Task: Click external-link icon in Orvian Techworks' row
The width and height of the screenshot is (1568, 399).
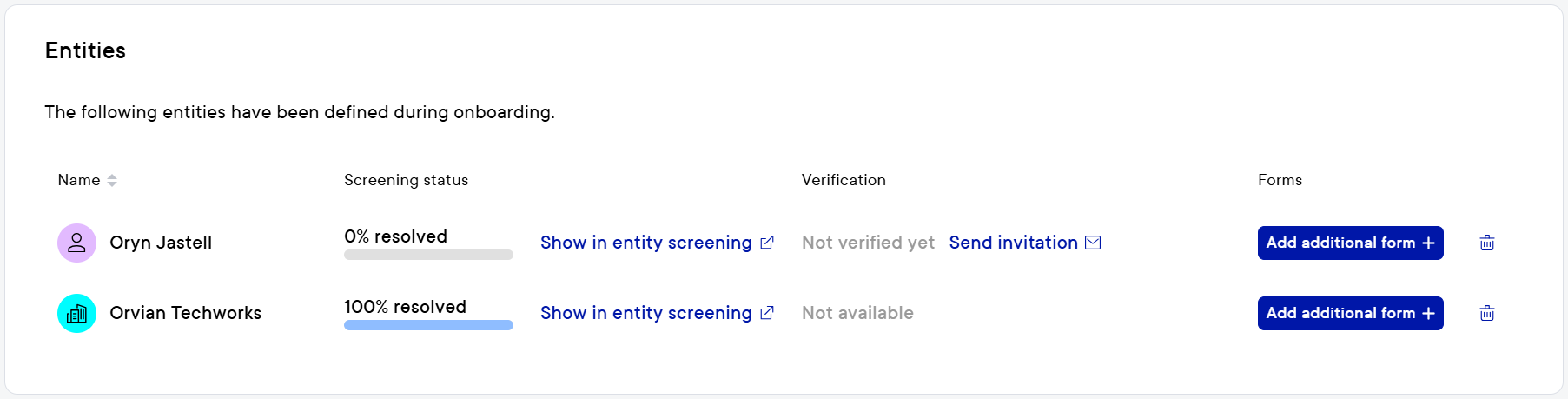Action: click(x=767, y=313)
